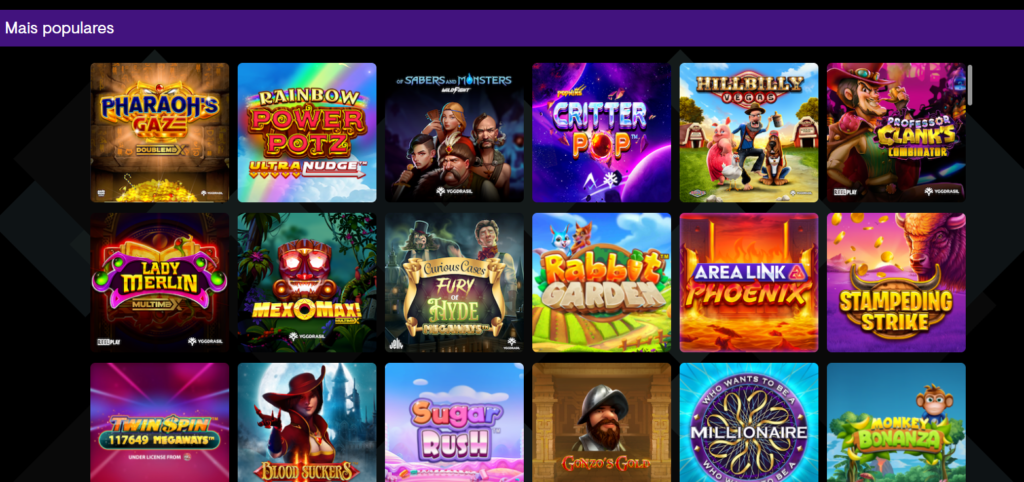
Task: Open the Pharaoh's Gaze game tile
Action: 159,133
